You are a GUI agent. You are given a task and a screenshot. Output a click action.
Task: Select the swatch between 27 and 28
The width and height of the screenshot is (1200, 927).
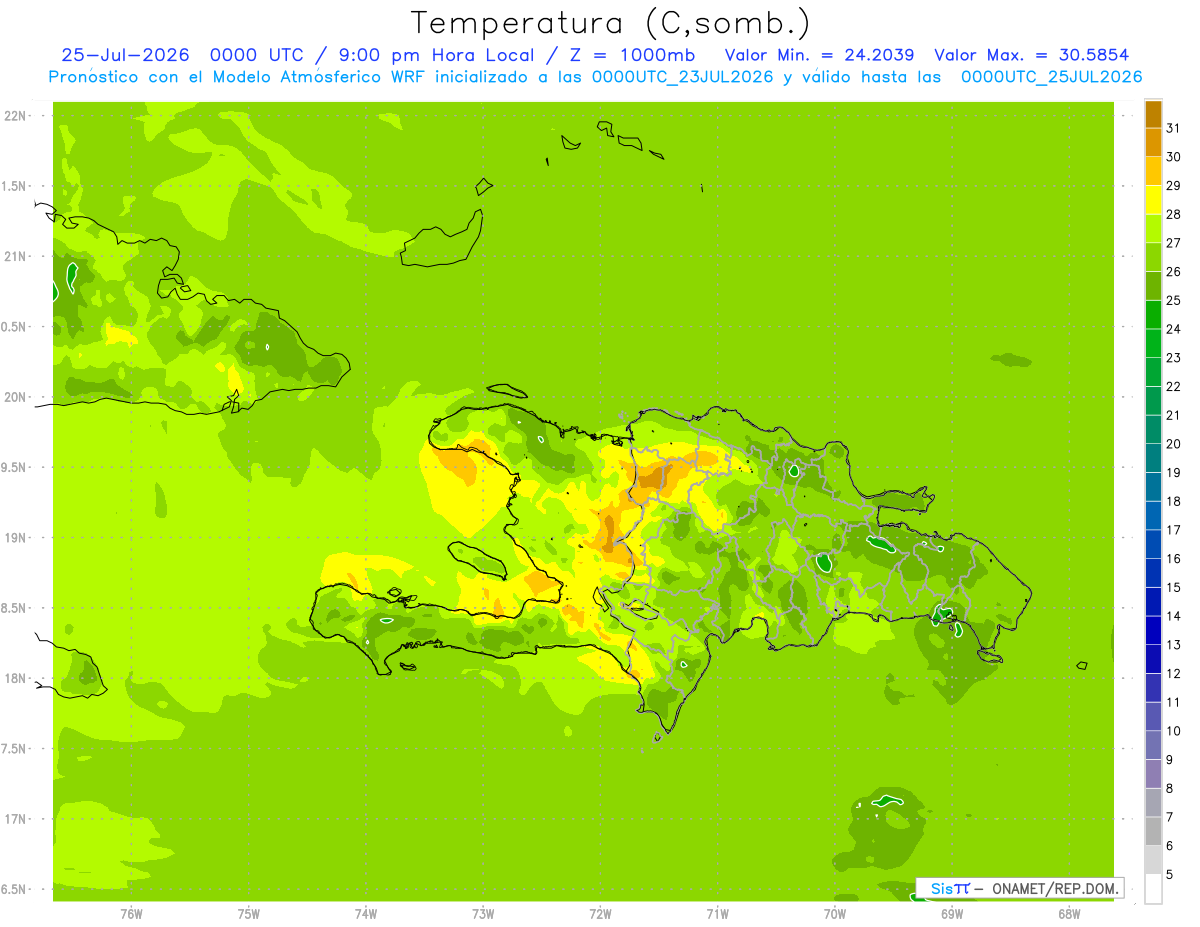pyautogui.click(x=1153, y=228)
